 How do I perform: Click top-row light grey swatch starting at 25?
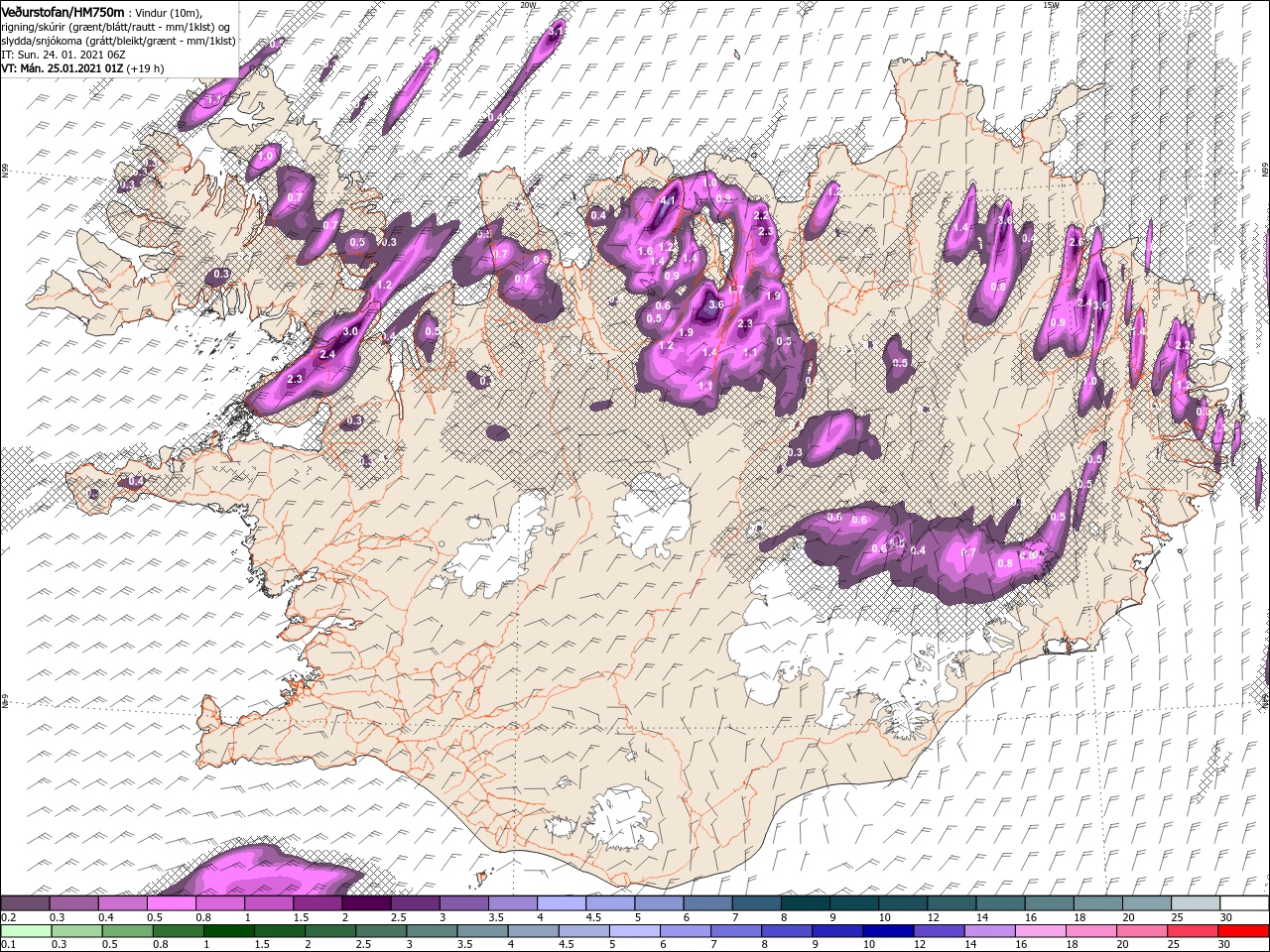pos(1195,903)
